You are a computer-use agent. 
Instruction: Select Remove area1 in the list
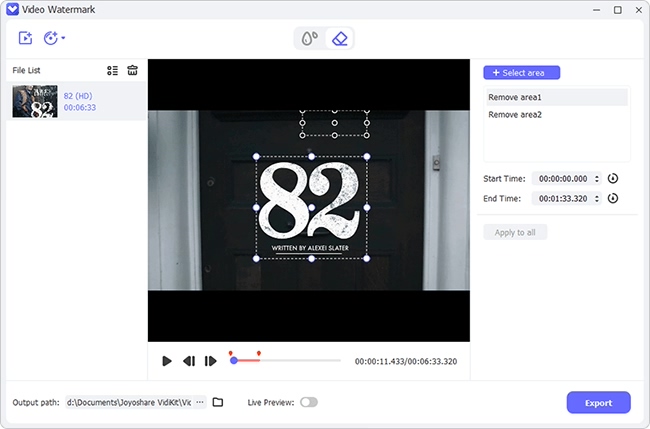pos(557,97)
